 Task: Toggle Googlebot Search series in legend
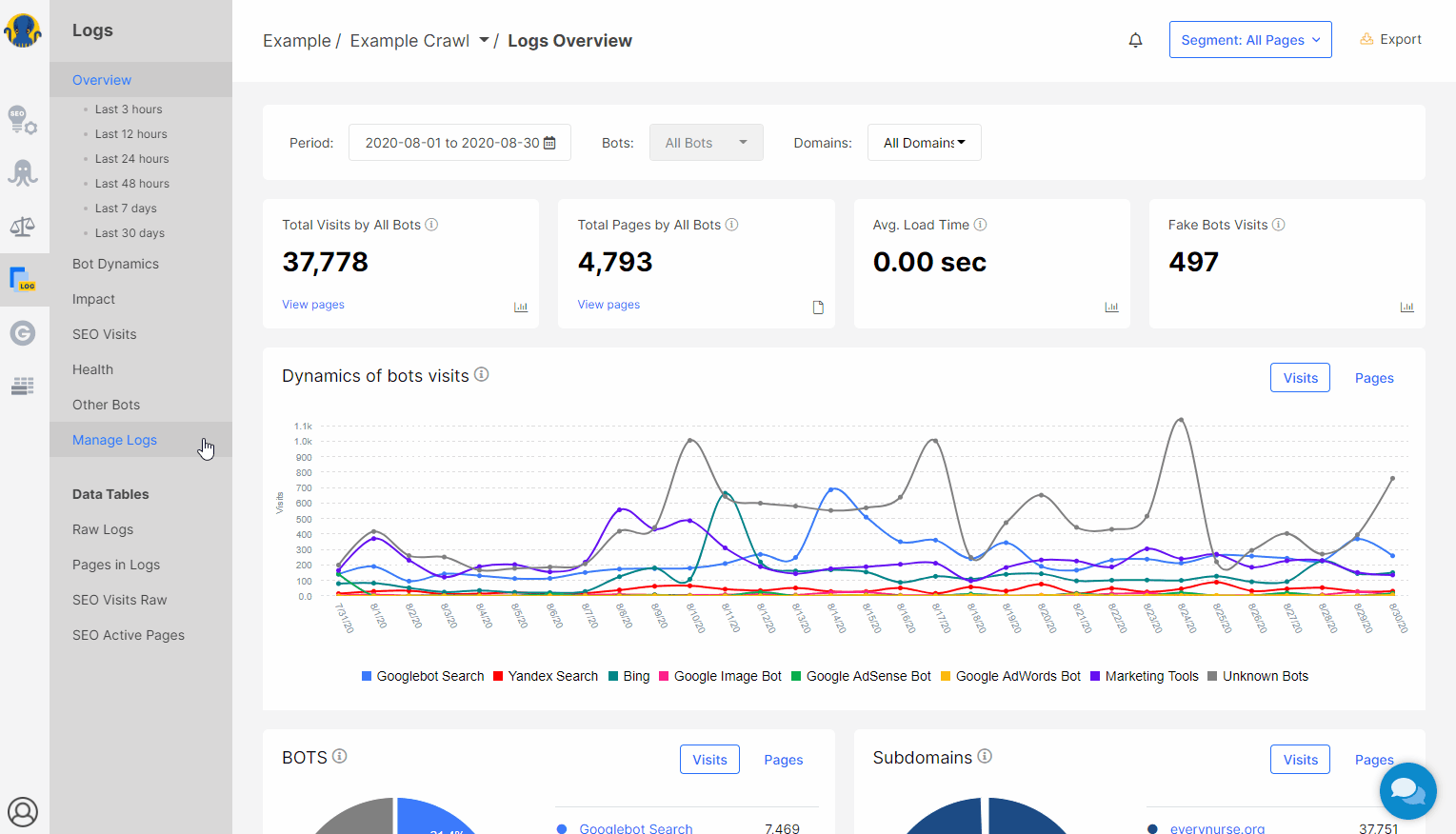[x=423, y=676]
